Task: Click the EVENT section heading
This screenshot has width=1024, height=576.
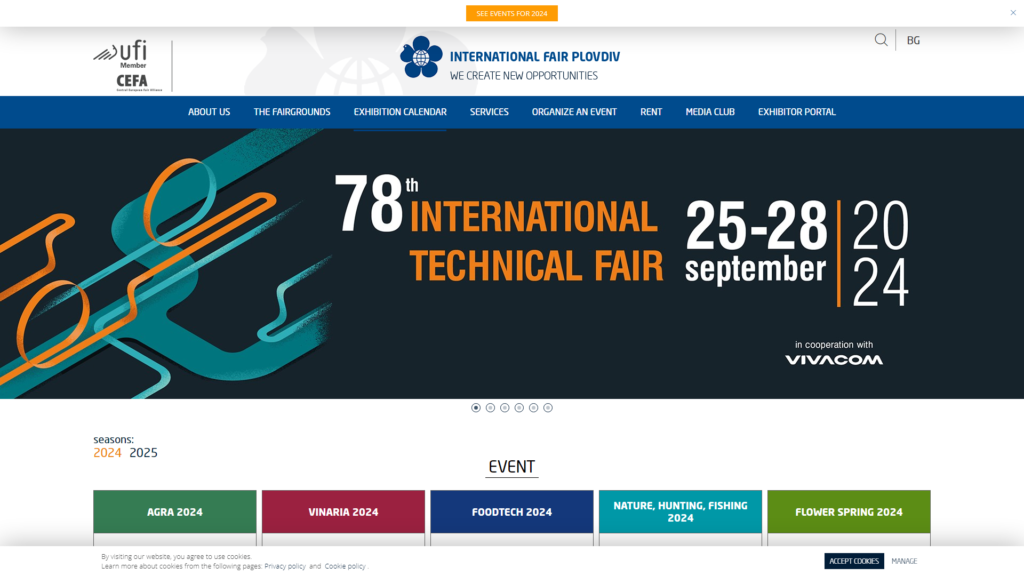Action: [x=511, y=467]
